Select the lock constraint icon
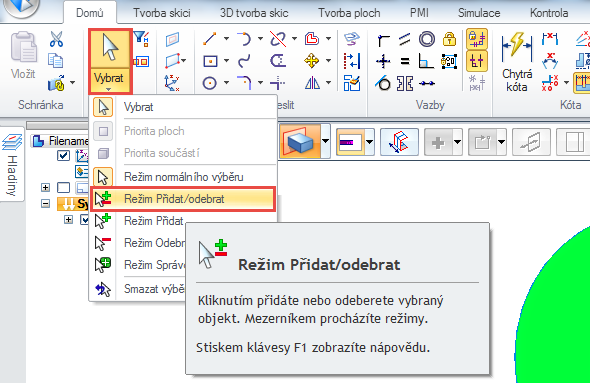Image resolution: width=590 pixels, height=383 pixels. (449, 39)
